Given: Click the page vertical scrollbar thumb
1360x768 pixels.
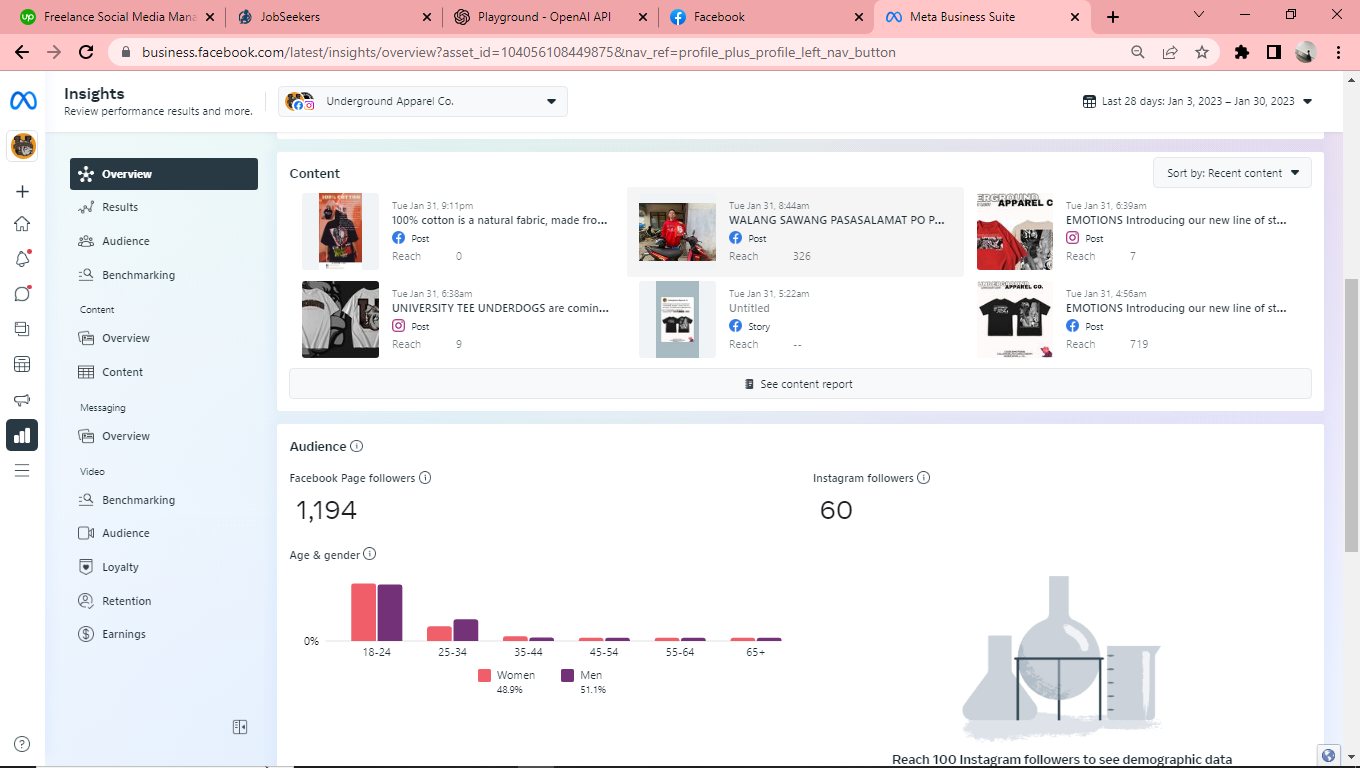Looking at the screenshot, I should click(1351, 415).
